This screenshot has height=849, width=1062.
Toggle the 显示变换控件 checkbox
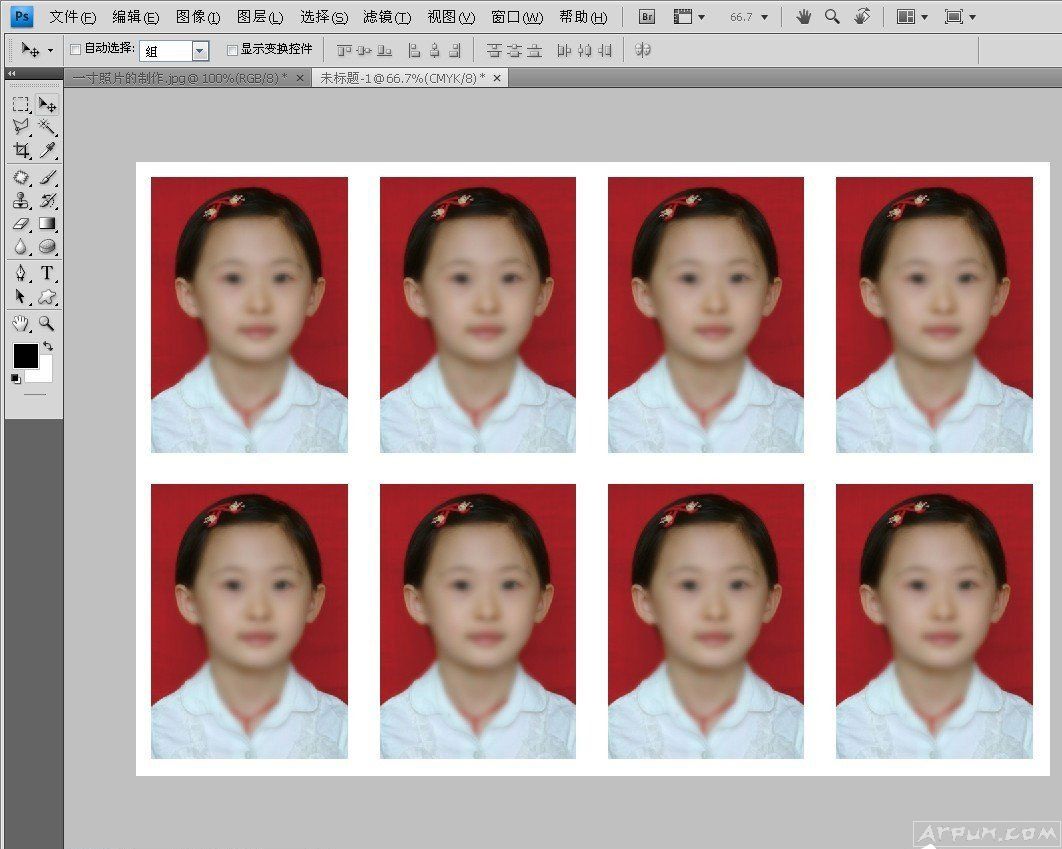232,49
